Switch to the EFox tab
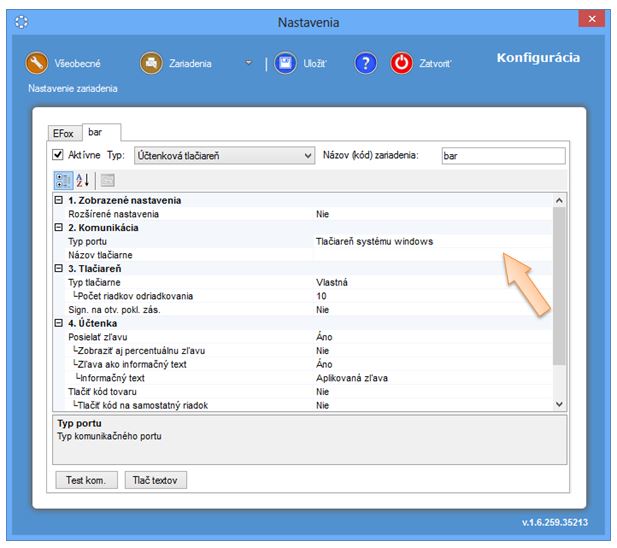Screen dimensions: 617x548 coord(63,133)
